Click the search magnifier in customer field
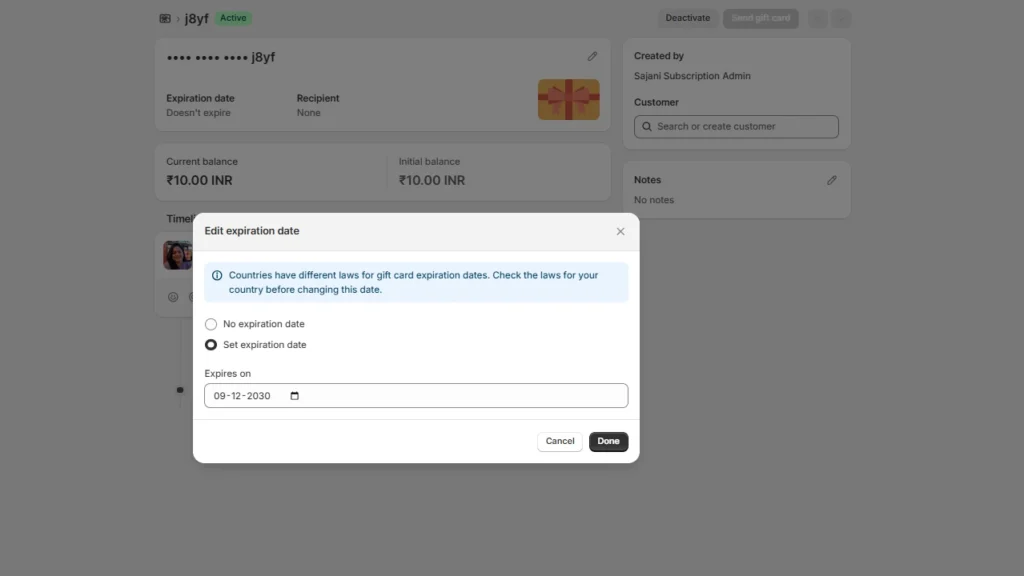The image size is (1024, 576). click(x=649, y=126)
